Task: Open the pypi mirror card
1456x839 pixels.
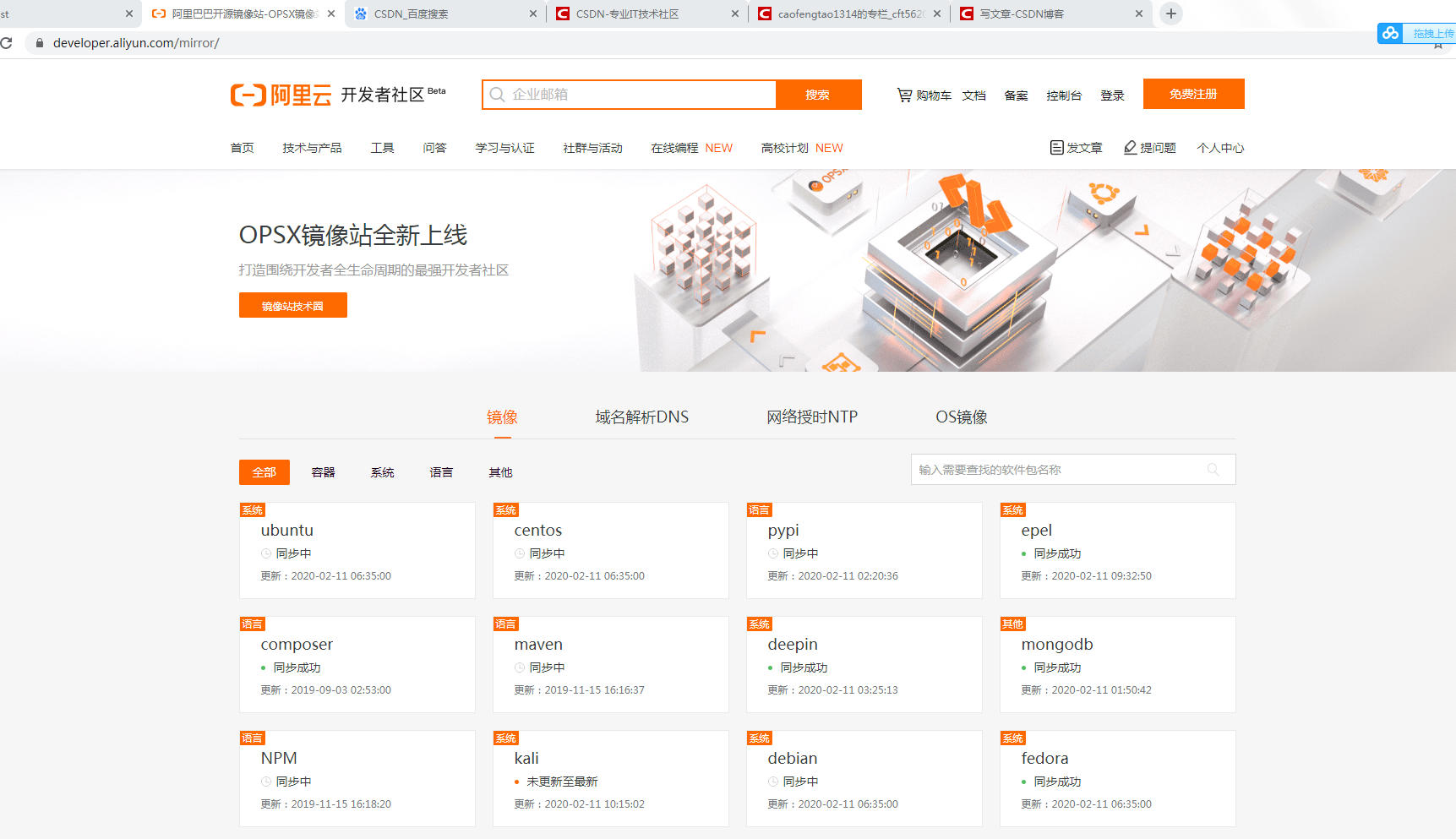Action: pyautogui.click(x=864, y=551)
